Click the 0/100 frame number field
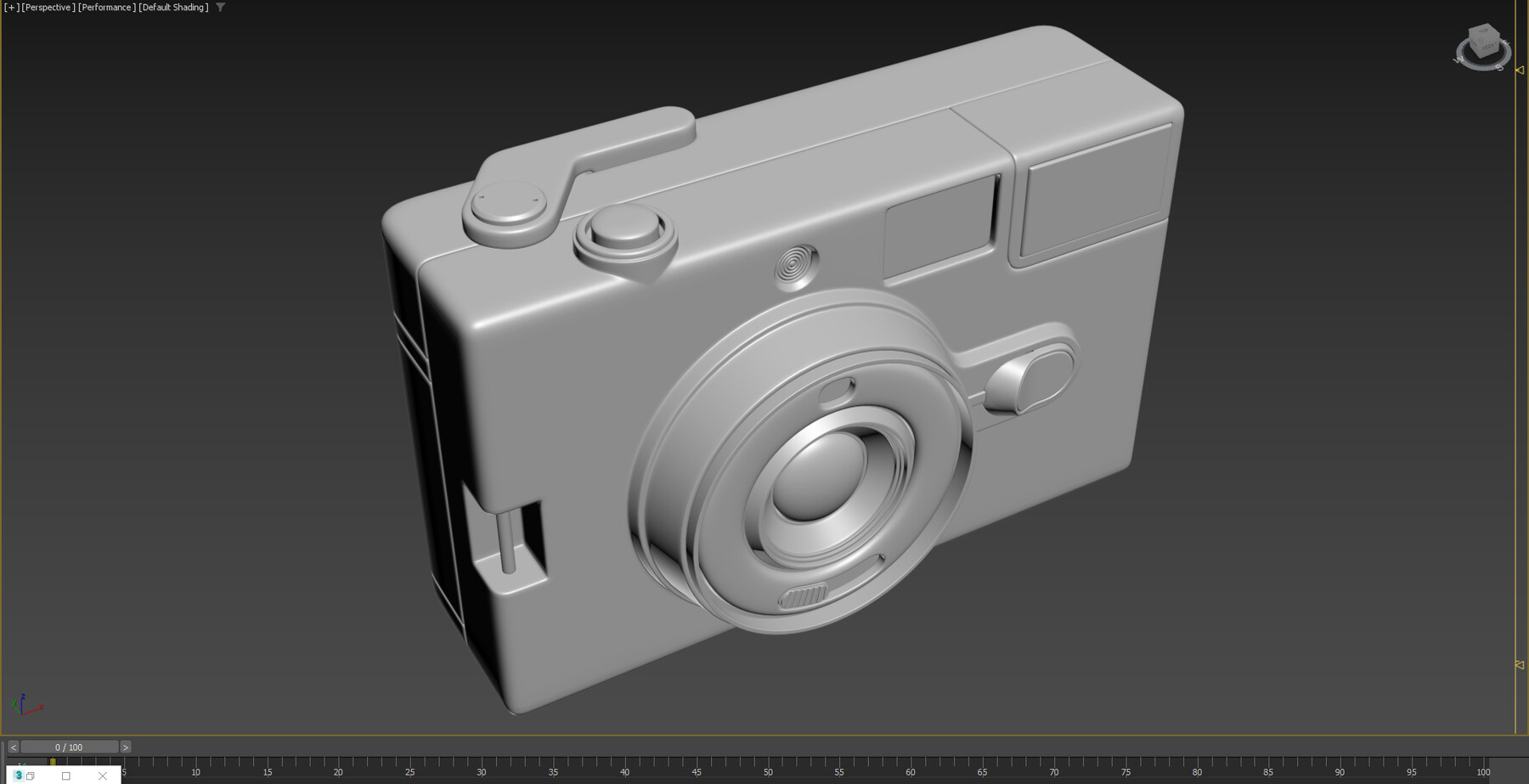 point(68,747)
